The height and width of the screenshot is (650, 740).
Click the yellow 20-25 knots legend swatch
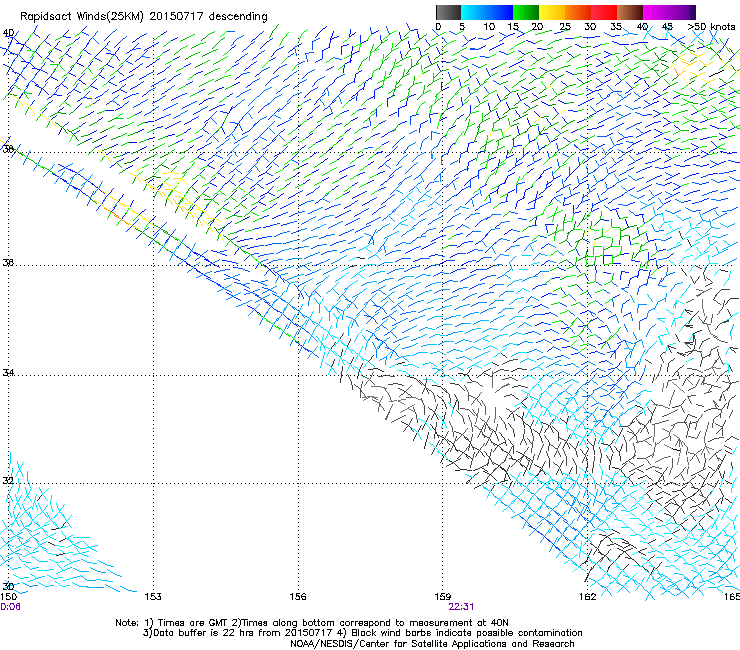click(552, 12)
